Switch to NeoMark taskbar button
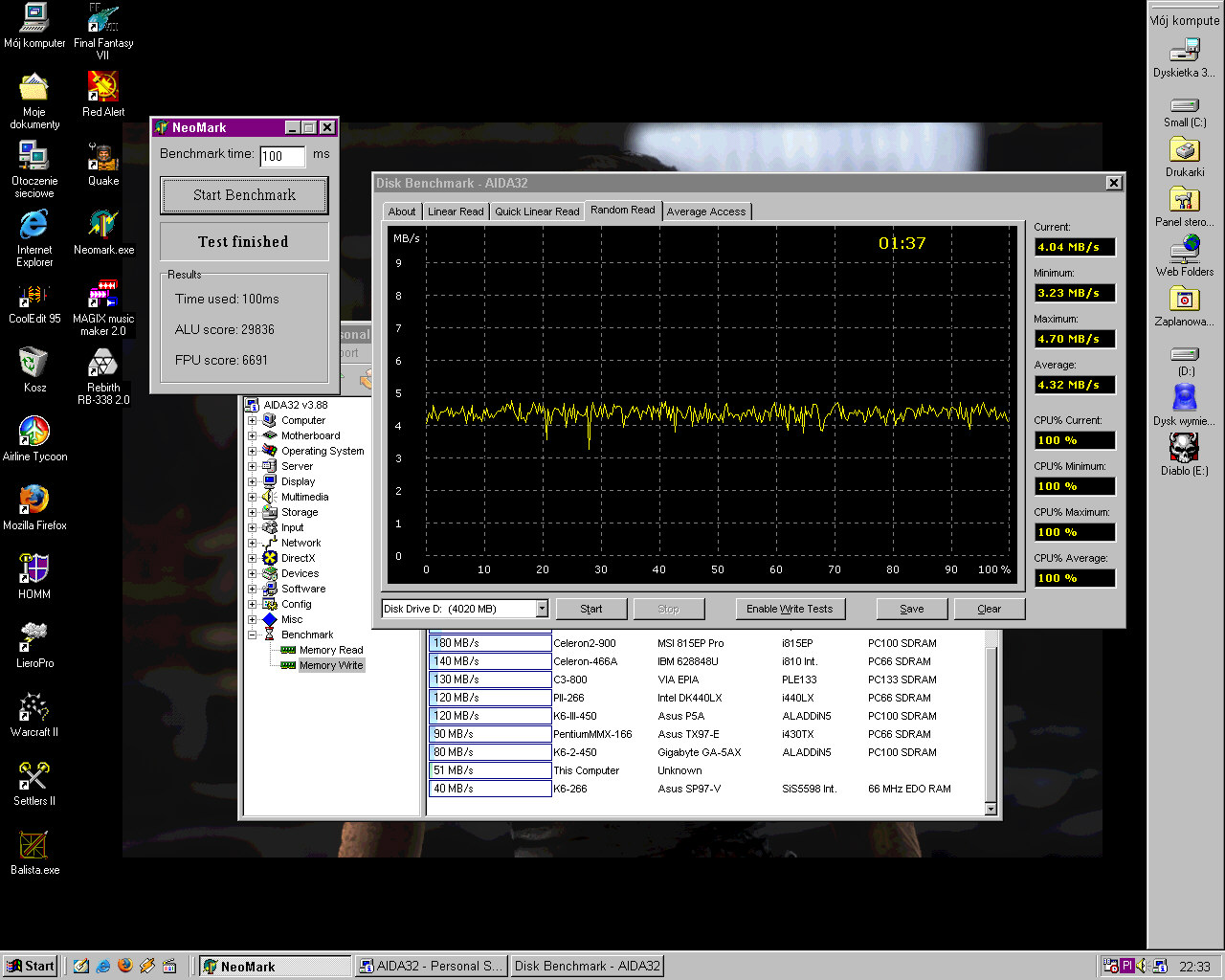 click(x=276, y=966)
